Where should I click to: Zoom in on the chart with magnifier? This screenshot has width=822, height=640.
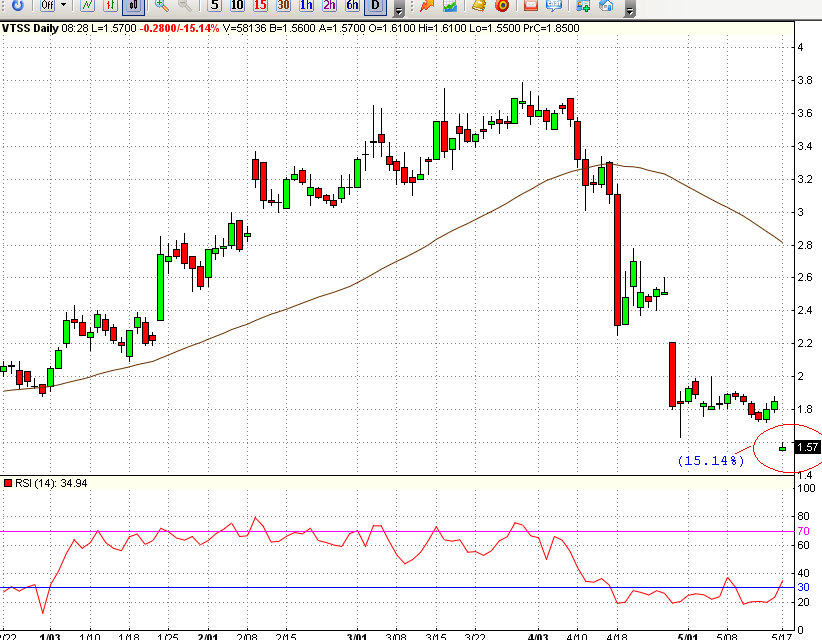point(160,7)
